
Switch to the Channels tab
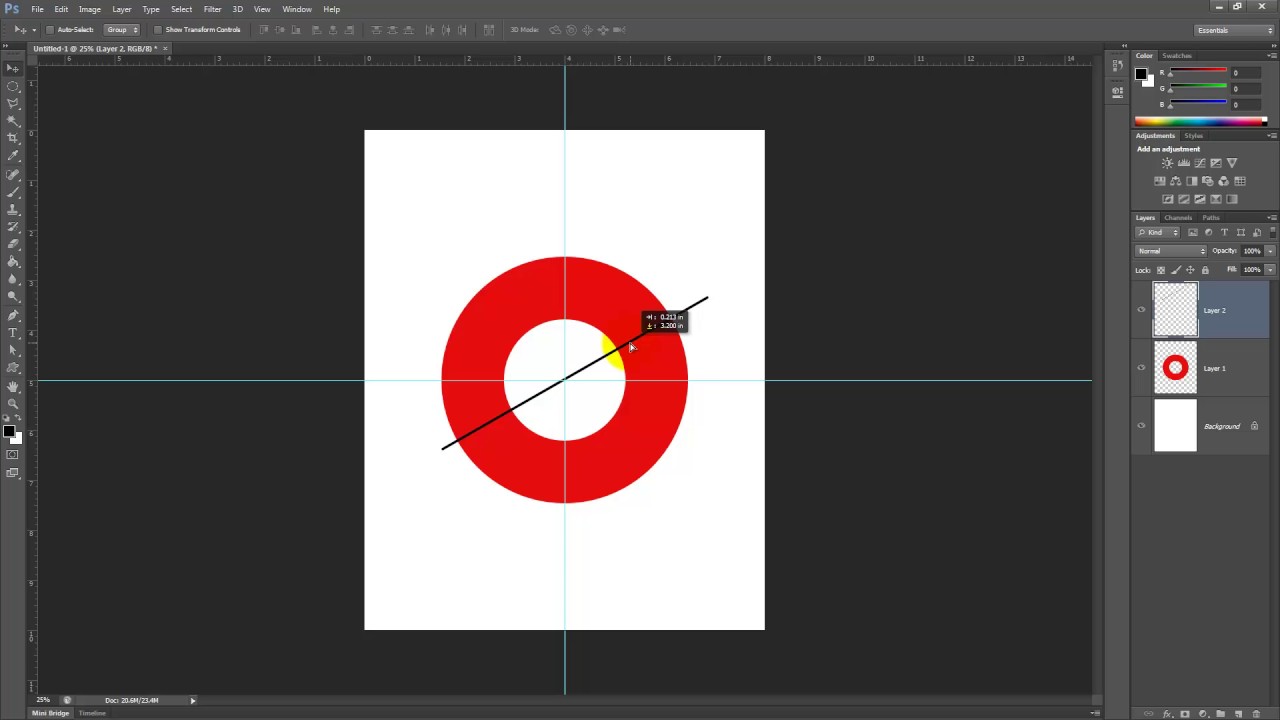pyautogui.click(x=1178, y=218)
